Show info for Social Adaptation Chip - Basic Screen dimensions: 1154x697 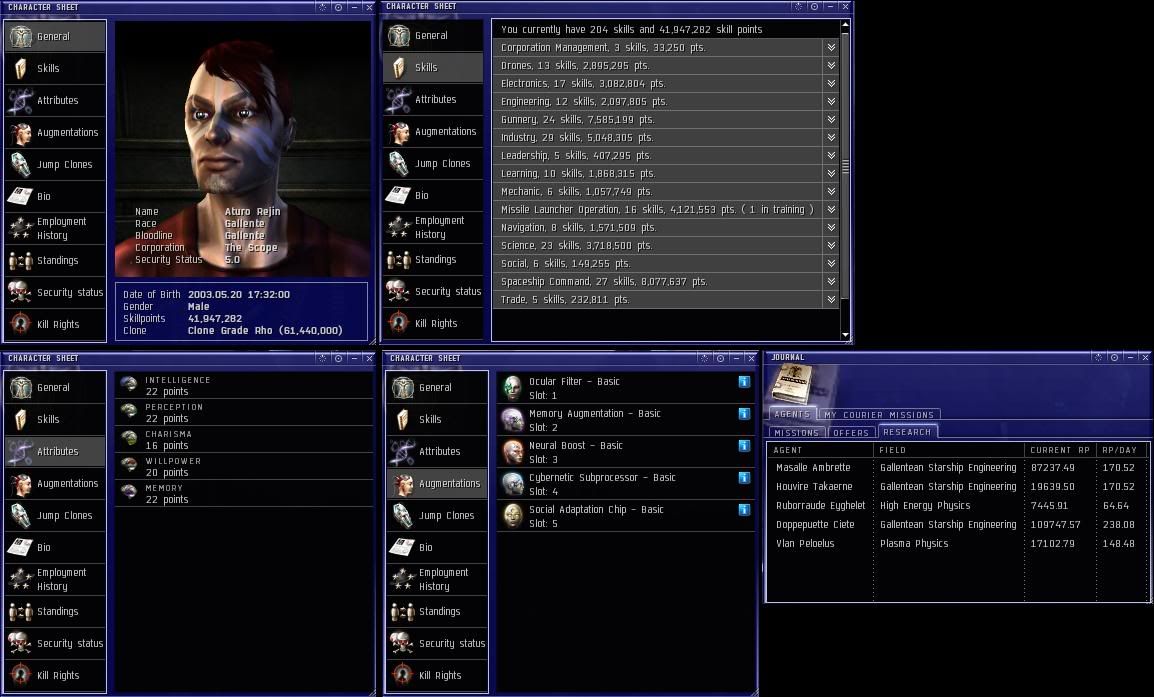744,509
